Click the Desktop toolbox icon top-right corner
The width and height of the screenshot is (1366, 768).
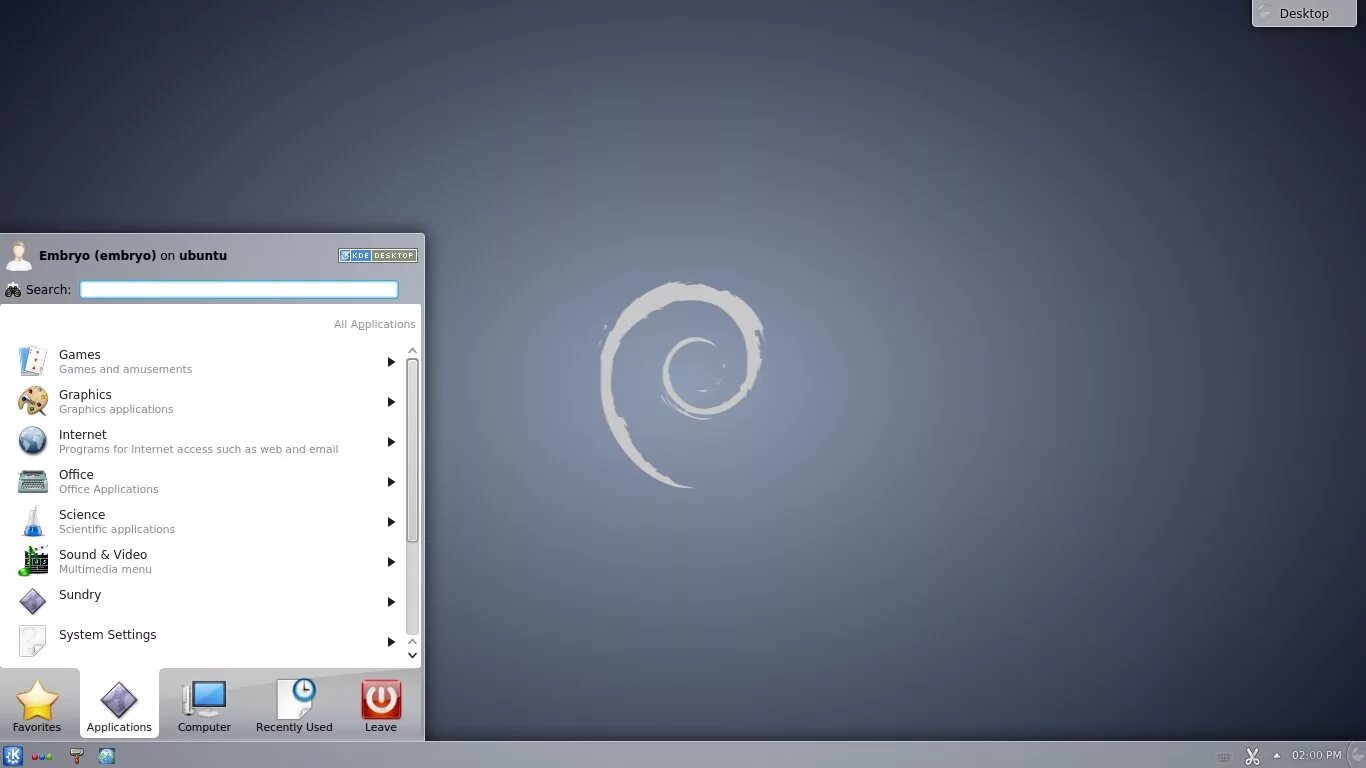click(1266, 13)
